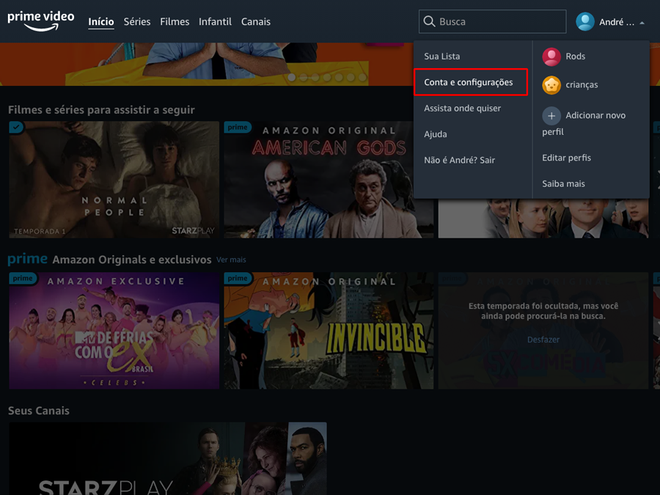Click prime badge on De Férias com o Ex

pyautogui.click(x=23, y=278)
